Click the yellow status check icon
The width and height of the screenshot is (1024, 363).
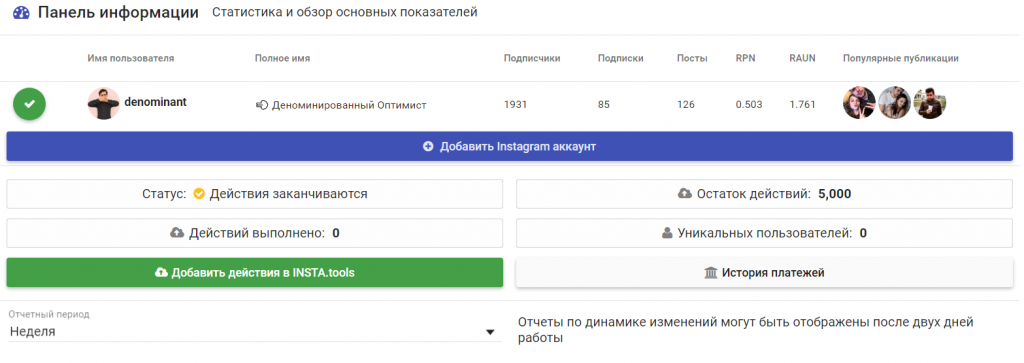[200, 194]
